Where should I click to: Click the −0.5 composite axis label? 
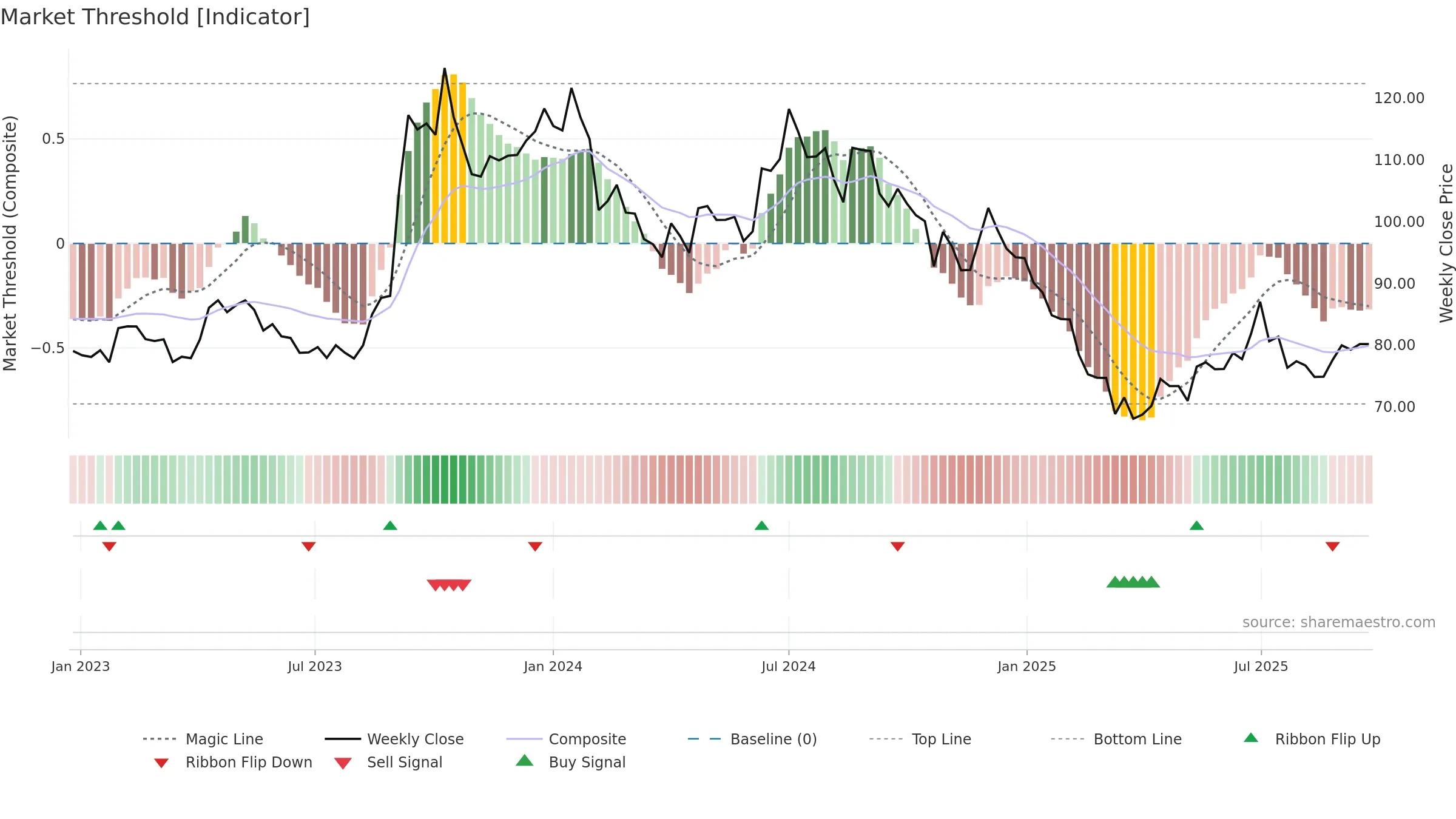48,348
